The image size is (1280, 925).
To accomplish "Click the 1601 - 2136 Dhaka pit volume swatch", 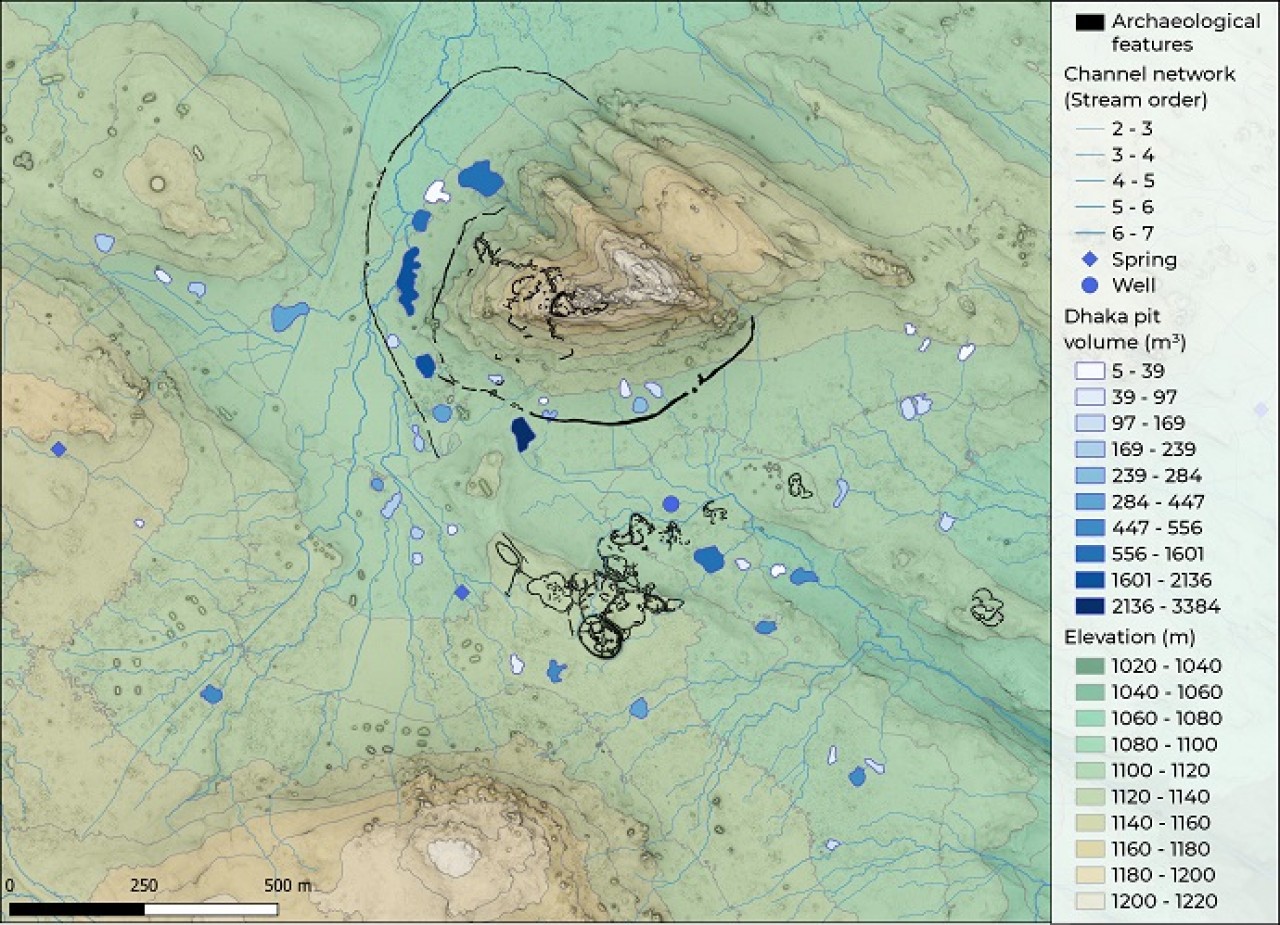I will tap(1089, 579).
